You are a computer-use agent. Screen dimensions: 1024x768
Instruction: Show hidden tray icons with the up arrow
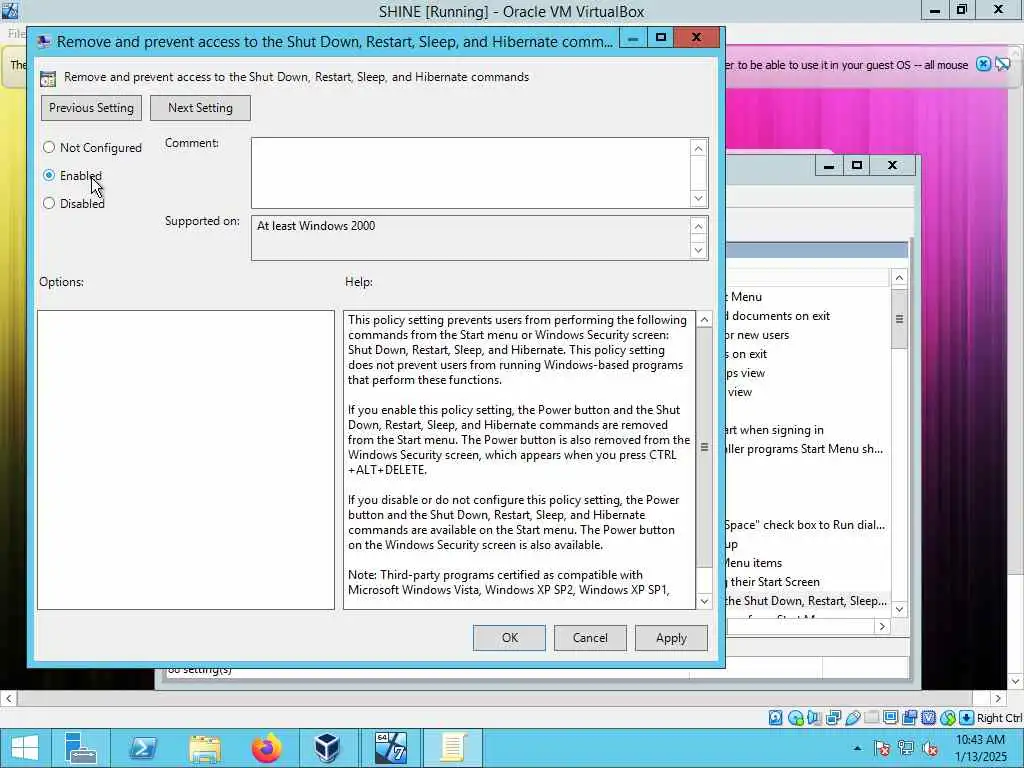[x=857, y=748]
